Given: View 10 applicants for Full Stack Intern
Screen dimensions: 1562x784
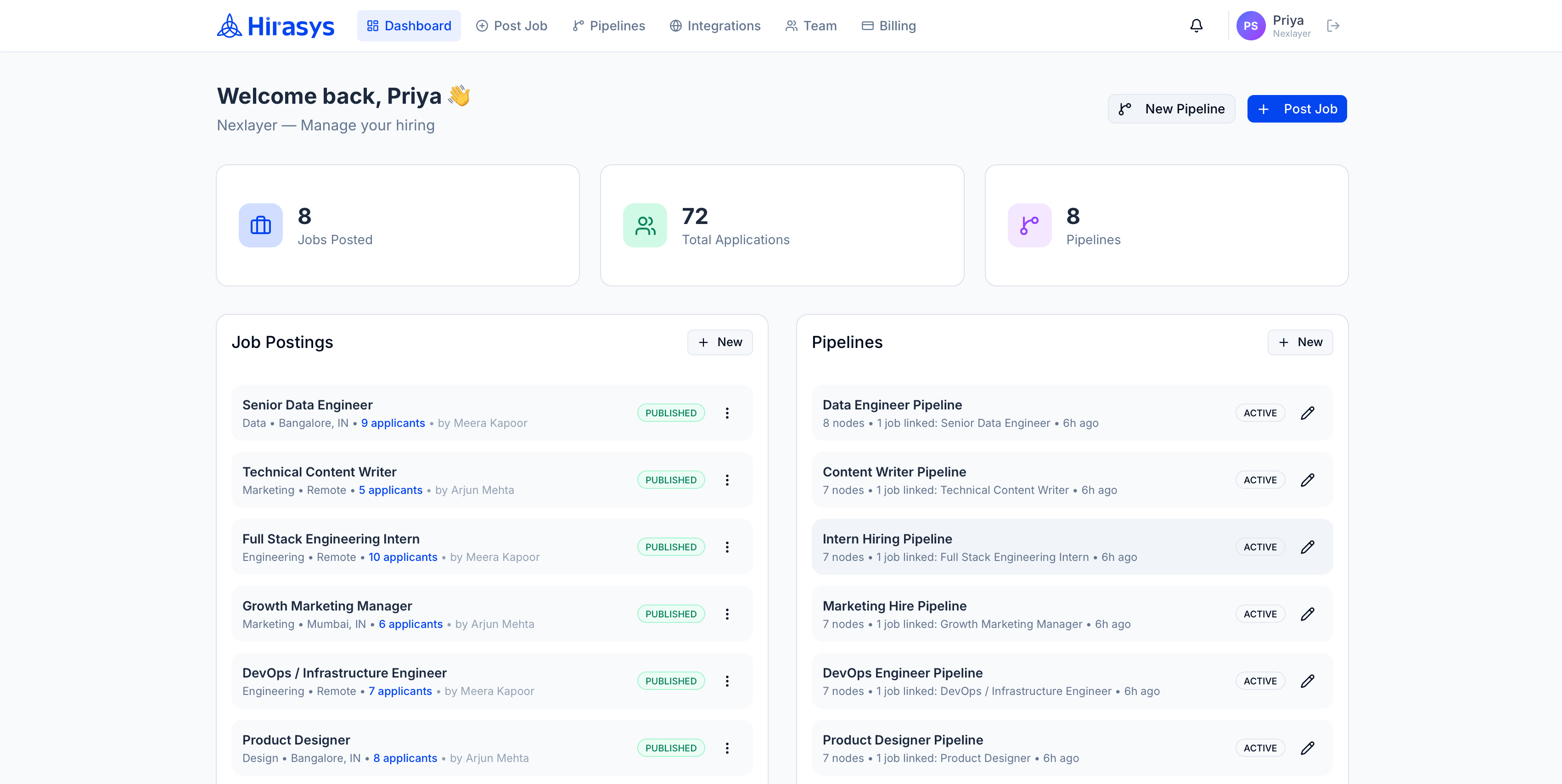Looking at the screenshot, I should (403, 557).
